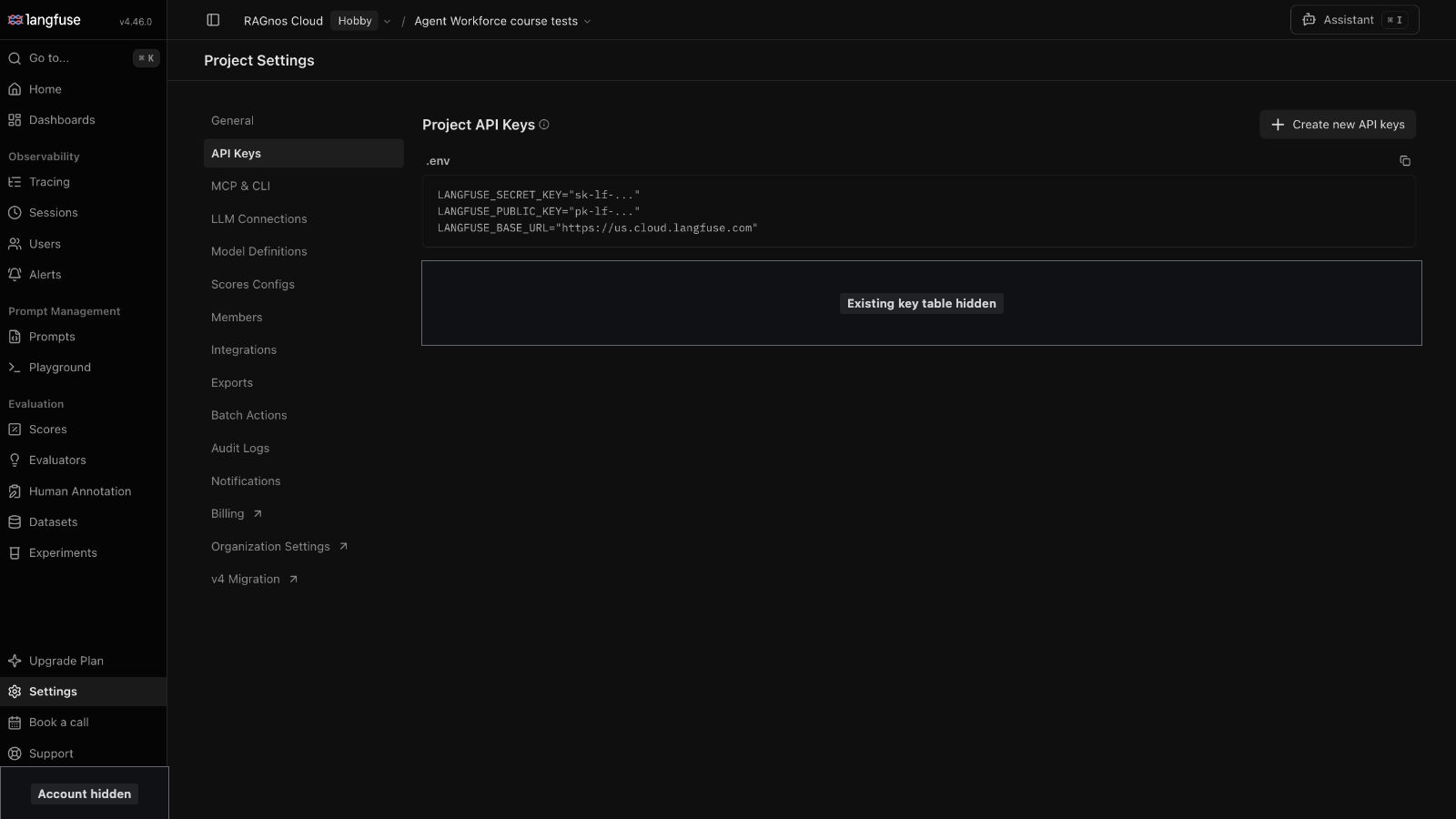Go to Home in sidebar
Screen dimensions: 1456x819
coord(84,89)
